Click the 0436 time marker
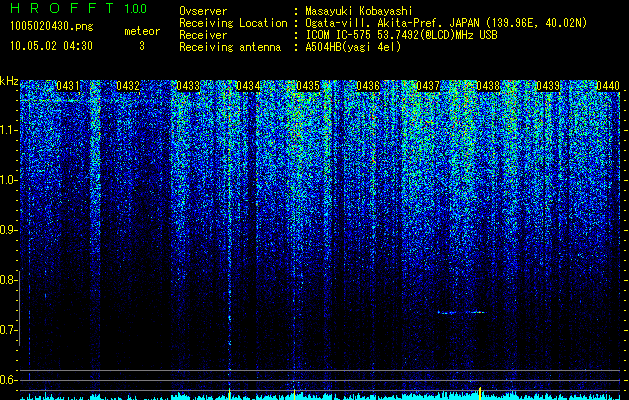 click(368, 86)
